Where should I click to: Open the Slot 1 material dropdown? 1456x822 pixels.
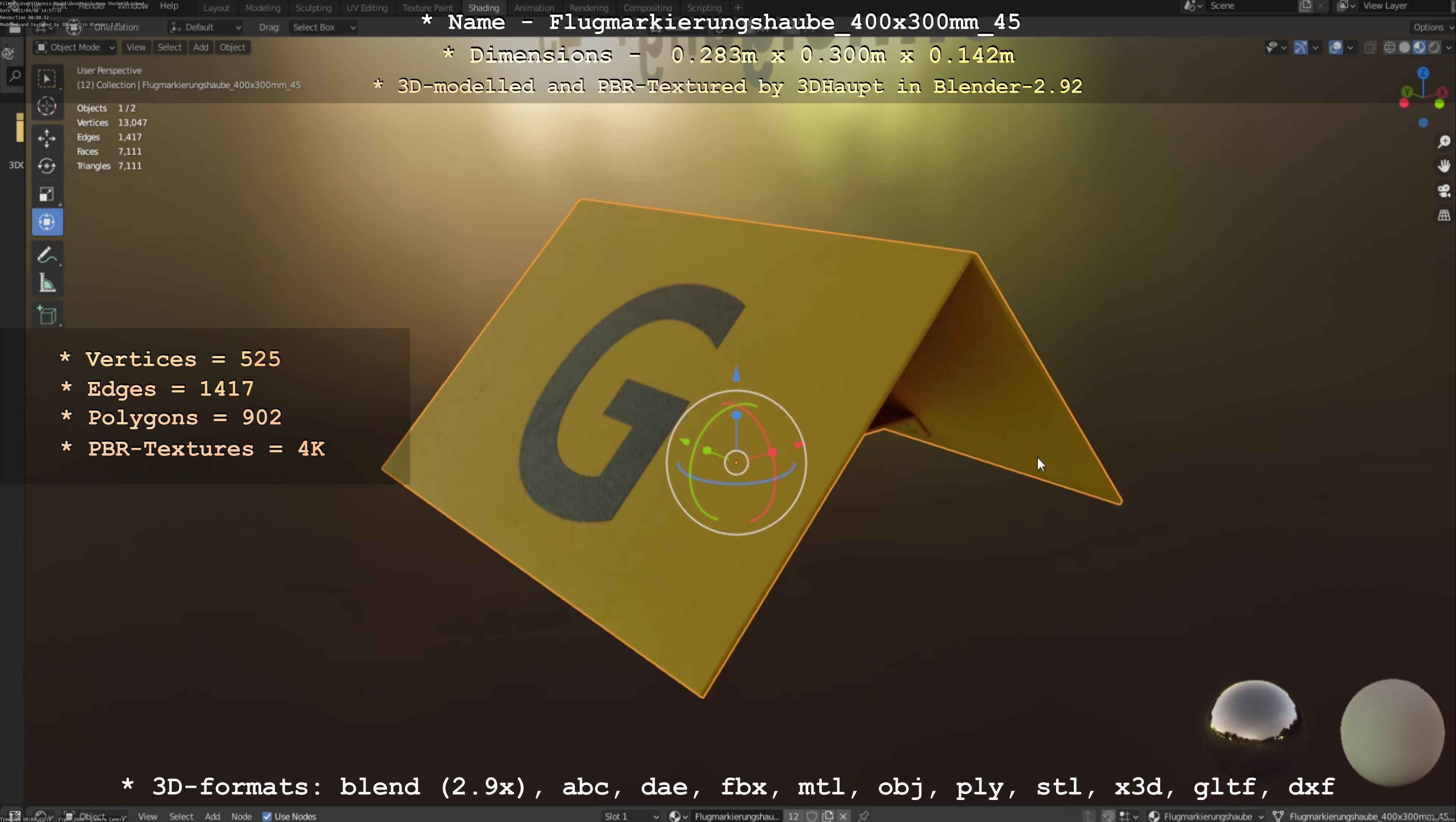[631, 816]
